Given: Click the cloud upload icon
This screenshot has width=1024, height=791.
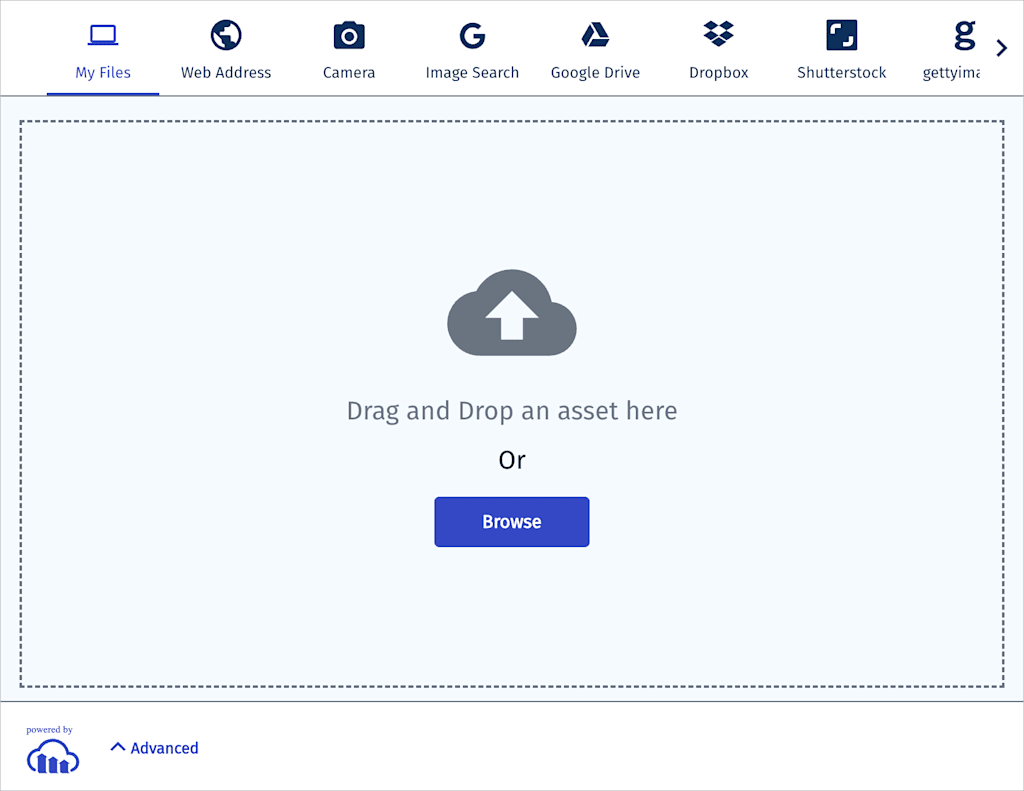Looking at the screenshot, I should (511, 311).
